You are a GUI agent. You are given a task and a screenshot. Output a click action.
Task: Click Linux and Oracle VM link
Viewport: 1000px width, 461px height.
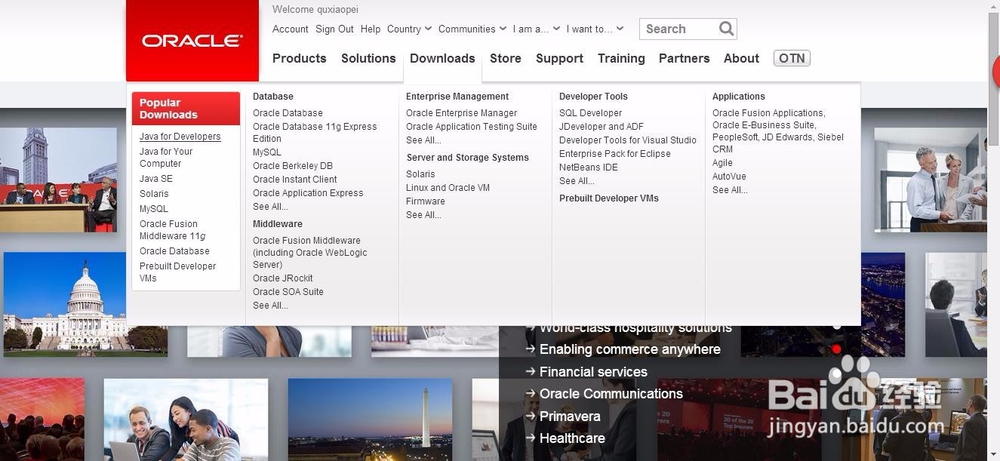click(x=448, y=187)
